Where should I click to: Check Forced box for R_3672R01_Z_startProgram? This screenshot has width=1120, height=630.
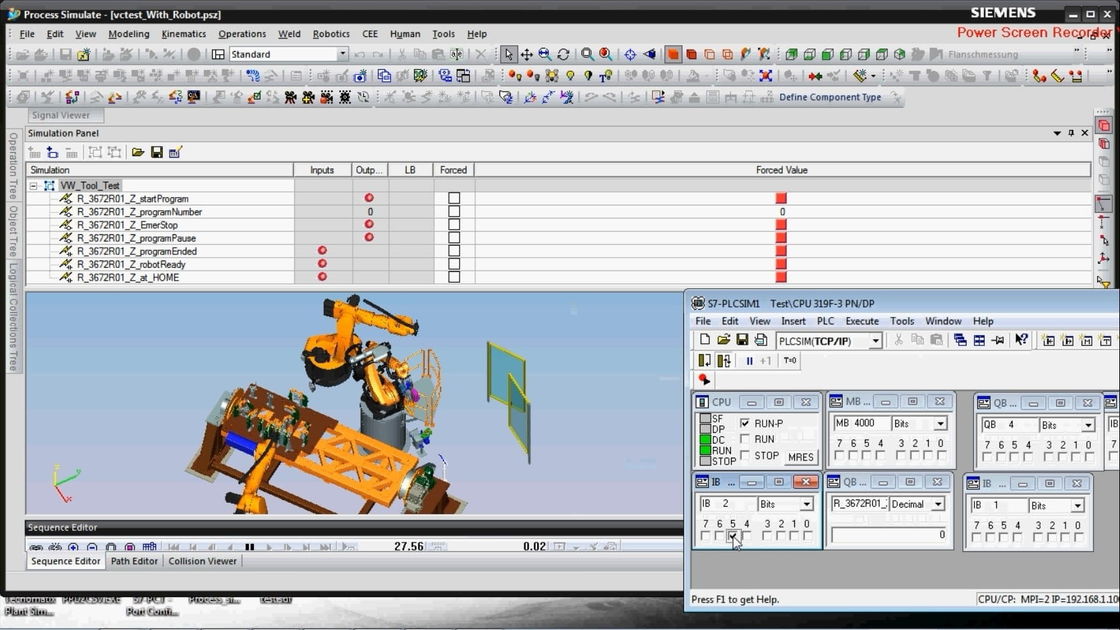pos(454,199)
